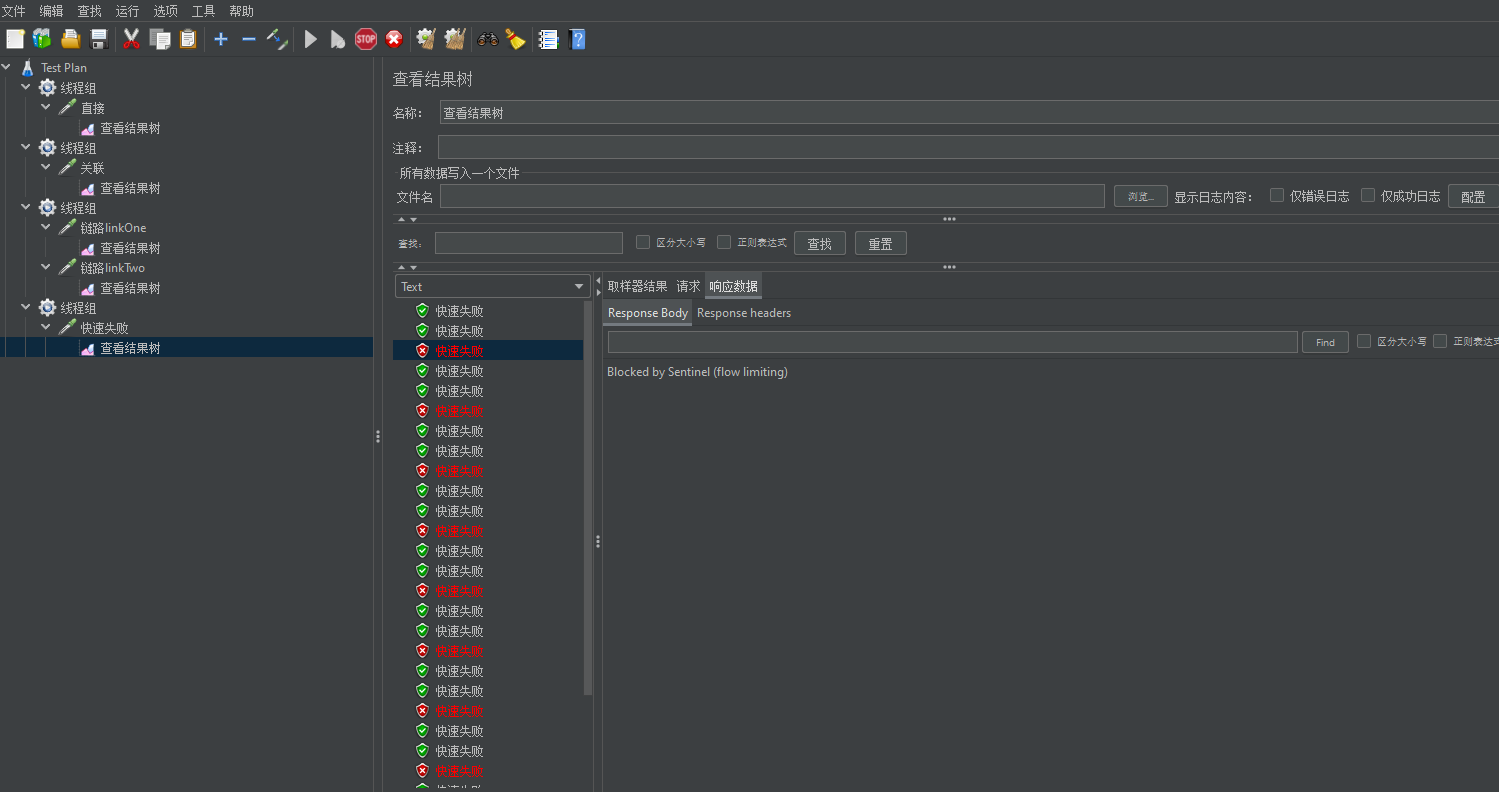This screenshot has width=1499, height=792.
Task: Collapse the 快速失败 sampler tree node
Action: tap(46, 328)
